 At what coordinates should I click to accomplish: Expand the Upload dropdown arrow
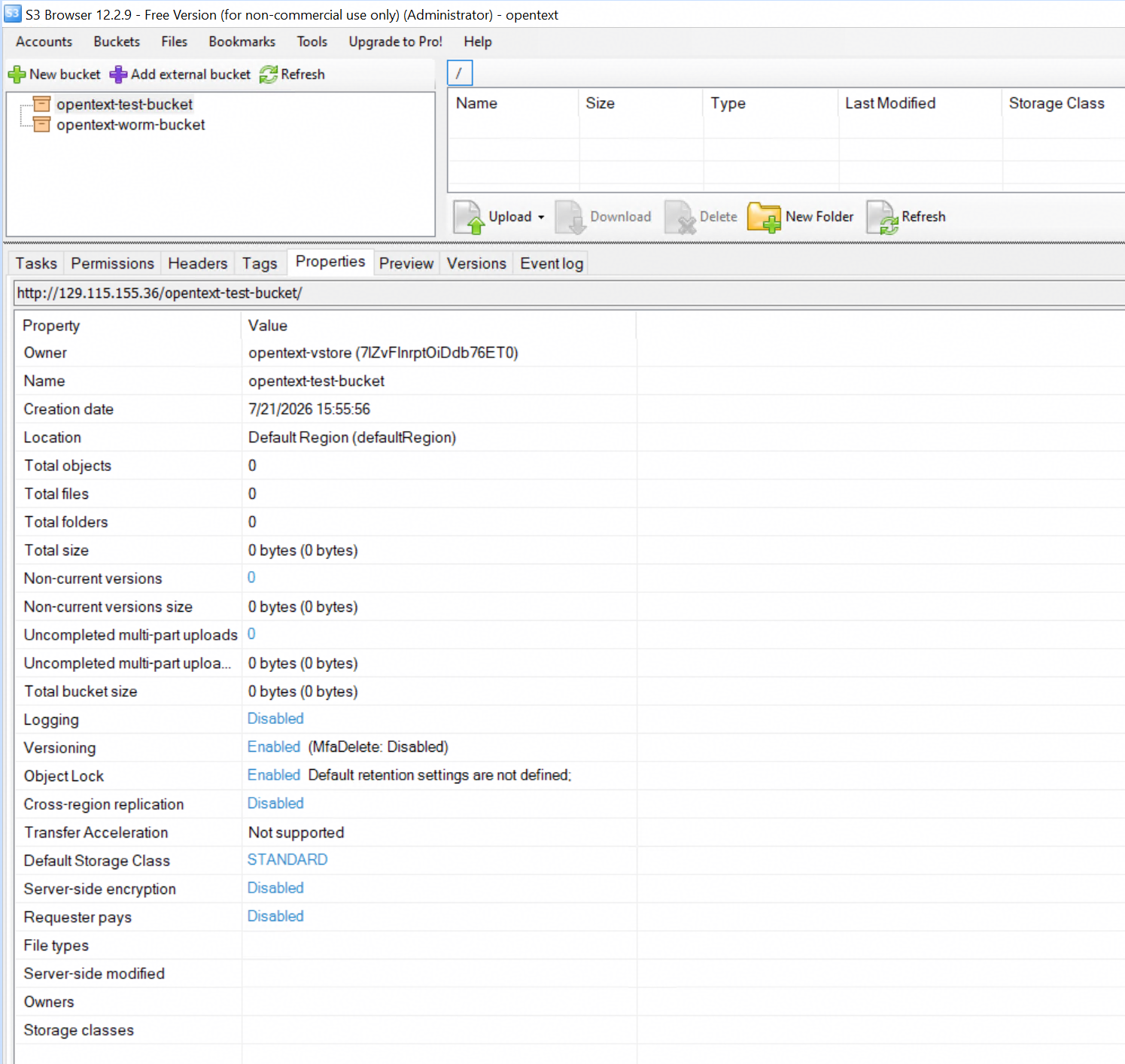pos(541,217)
